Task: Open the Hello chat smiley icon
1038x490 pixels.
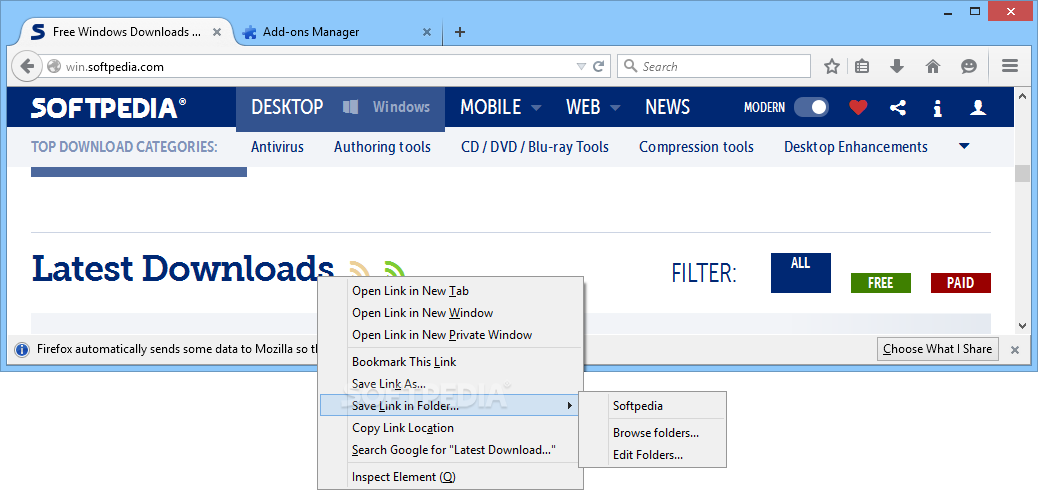Action: [968, 66]
